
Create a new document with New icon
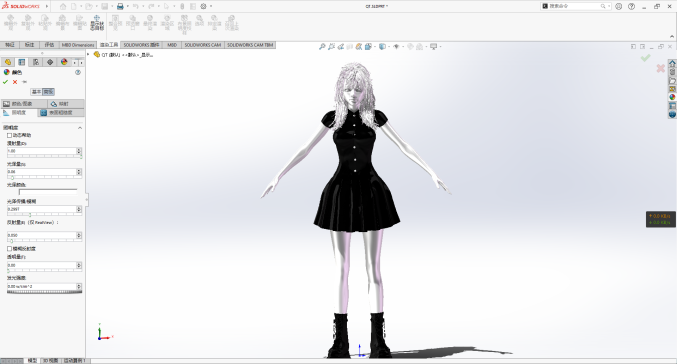(74, 6)
